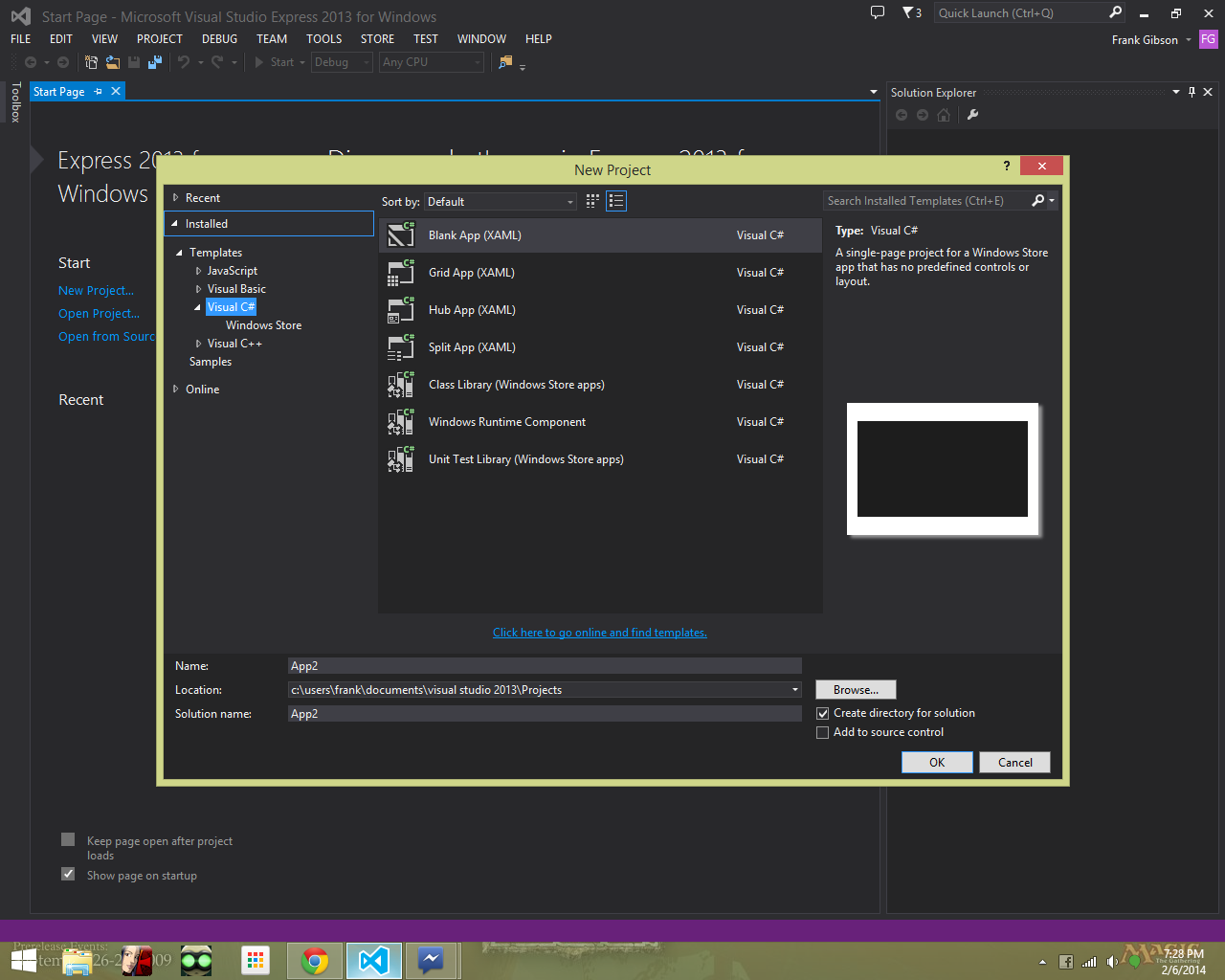Collapse the Installed section
The width and height of the screenshot is (1225, 980).
[175, 224]
